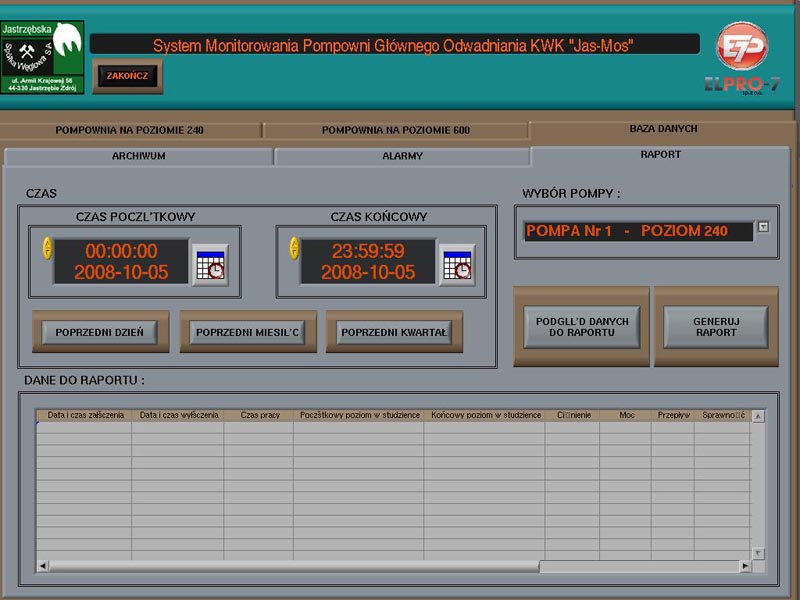Click the ZAKOŃCZ exit button
This screenshot has width=800, height=600.
(x=128, y=76)
